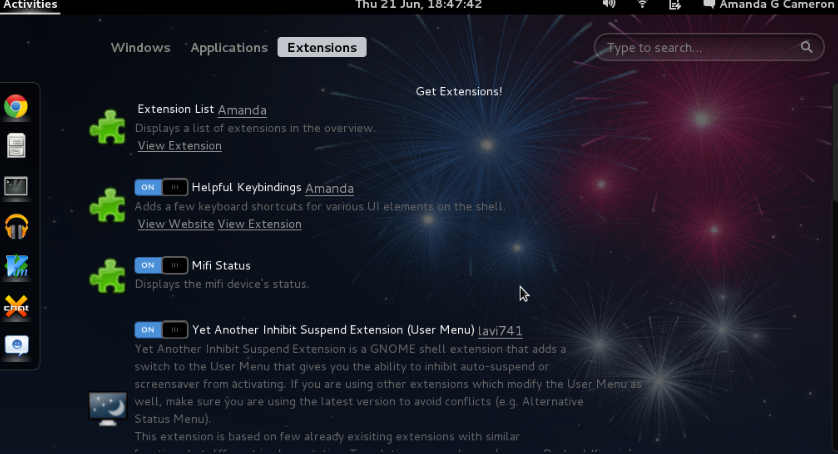Viewport: 838px width, 454px height.
Task: Open View Extension under Extension List
Action: pyautogui.click(x=180, y=146)
